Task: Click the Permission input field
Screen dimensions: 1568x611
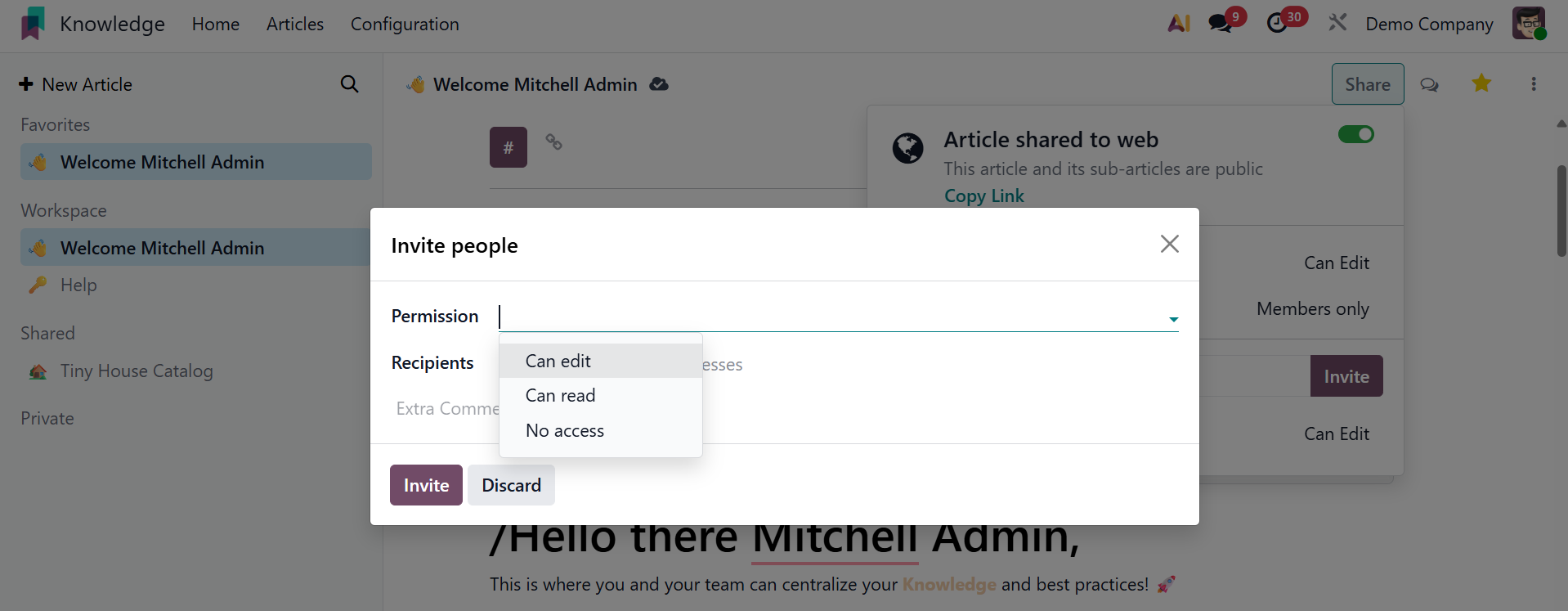Action: (830, 317)
